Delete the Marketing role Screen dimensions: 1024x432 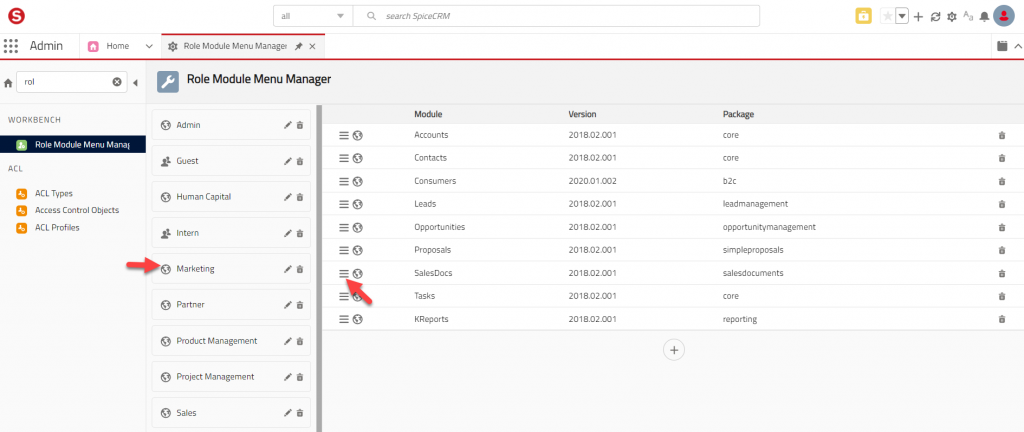coord(300,269)
